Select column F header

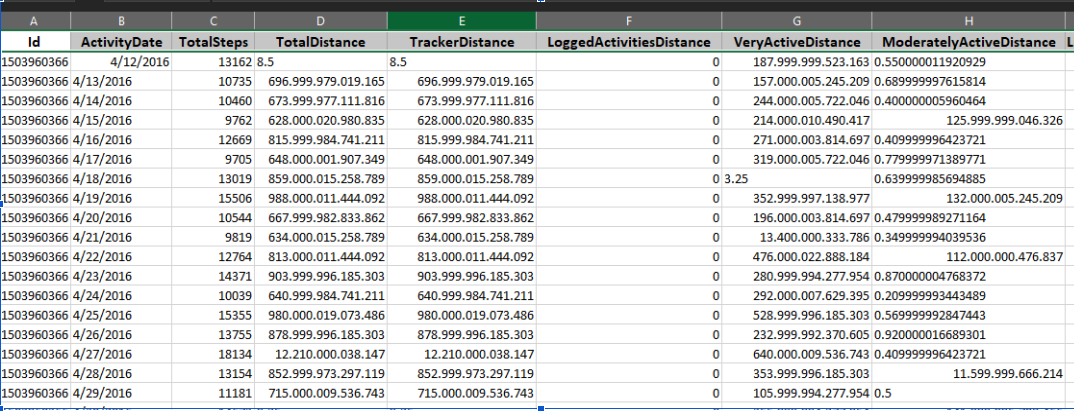[x=629, y=21]
